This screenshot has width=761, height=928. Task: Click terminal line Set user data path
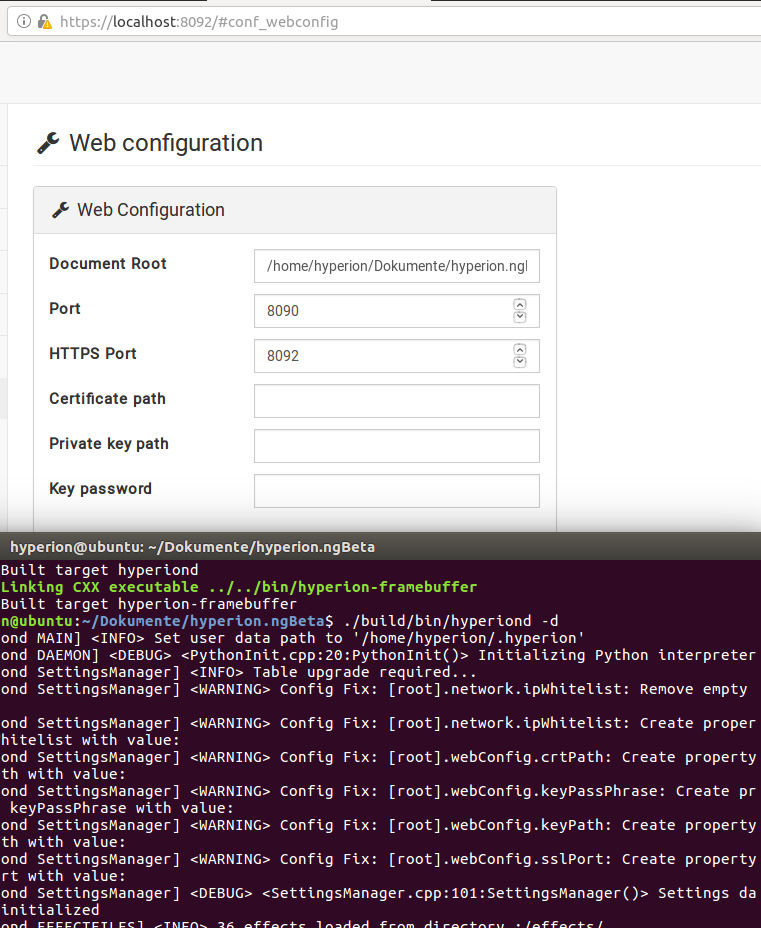[x=293, y=638]
